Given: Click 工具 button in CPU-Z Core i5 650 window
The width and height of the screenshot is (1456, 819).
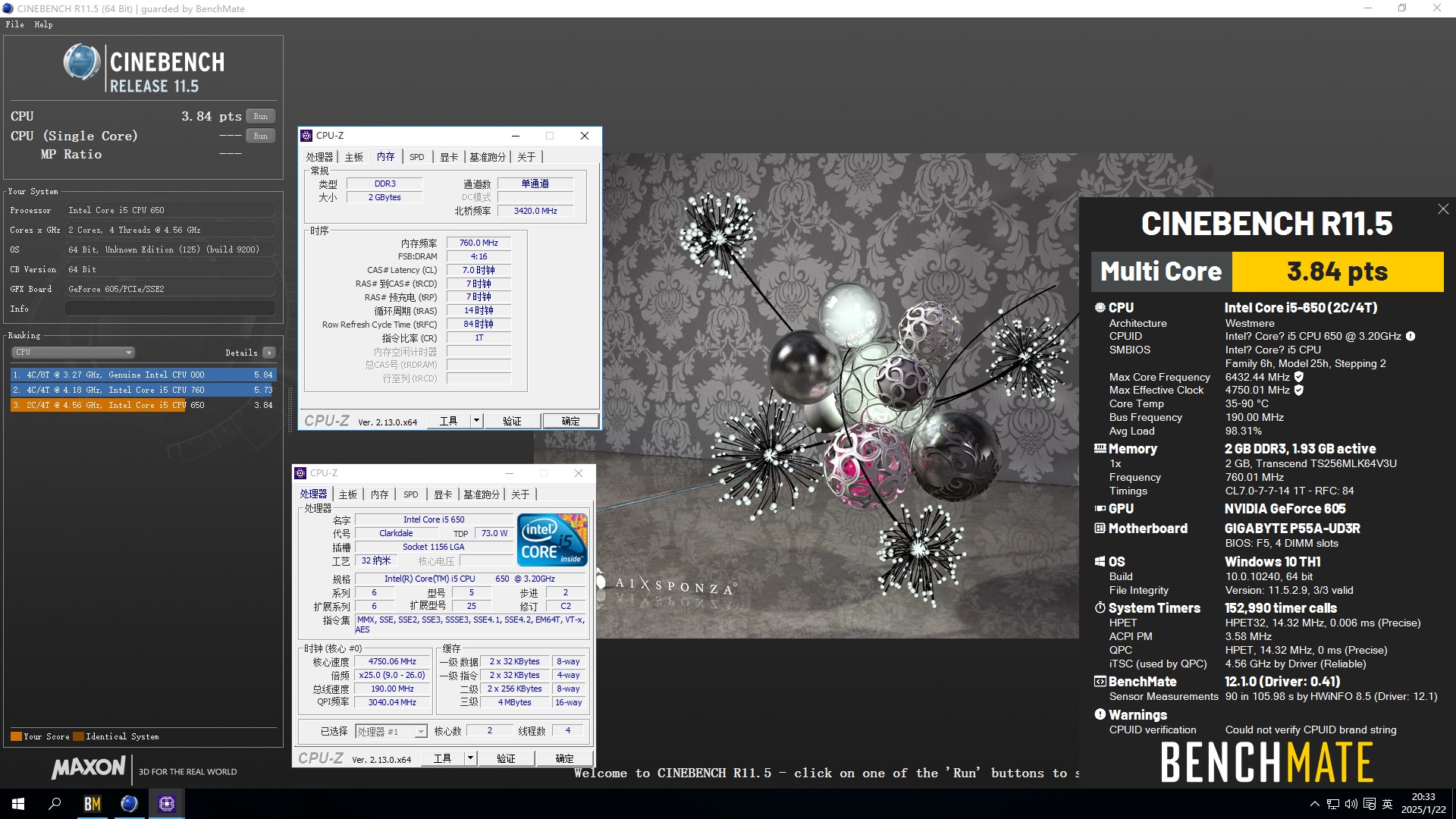Looking at the screenshot, I should coord(443,758).
